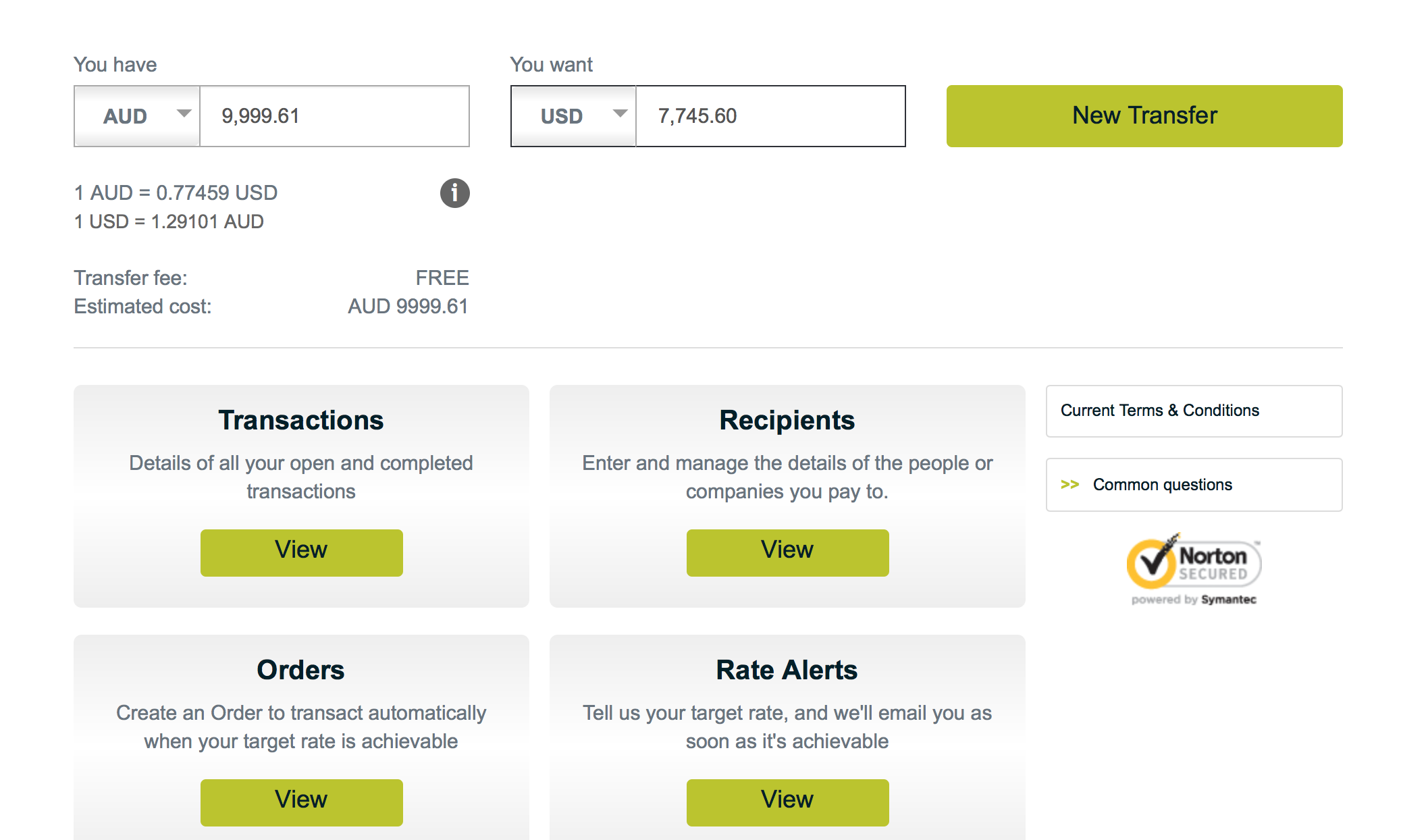This screenshot has height=840, width=1401.
Task: Click the Transactions description text
Action: [301, 477]
